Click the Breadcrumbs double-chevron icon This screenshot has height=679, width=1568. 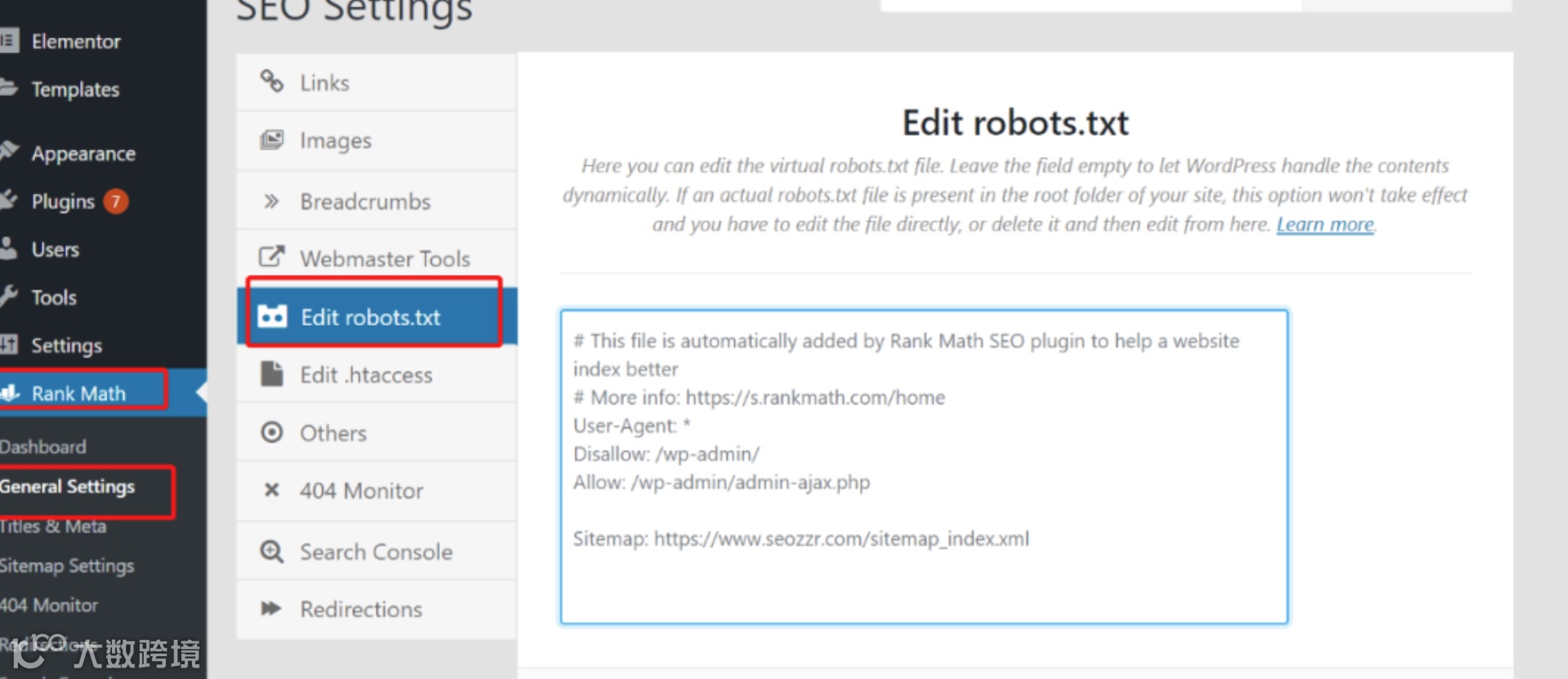pos(271,200)
